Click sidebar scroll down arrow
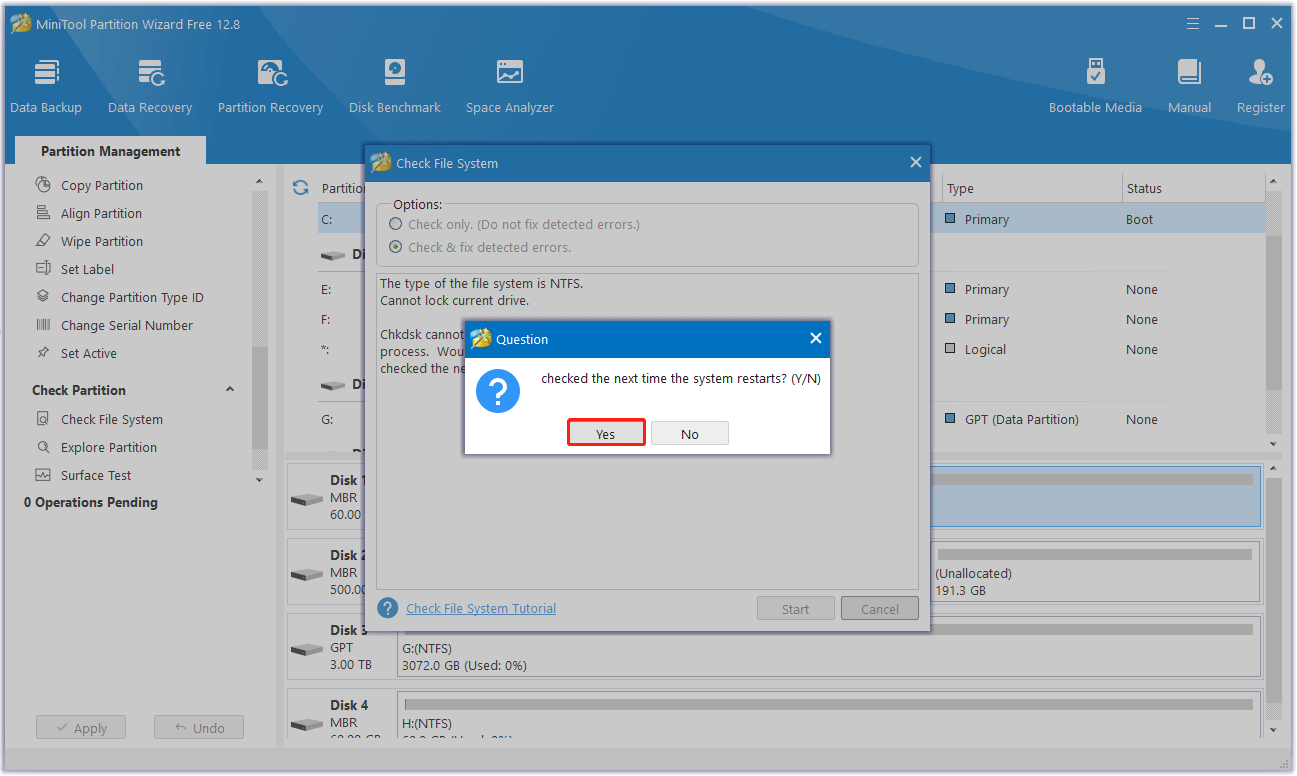 (x=259, y=480)
